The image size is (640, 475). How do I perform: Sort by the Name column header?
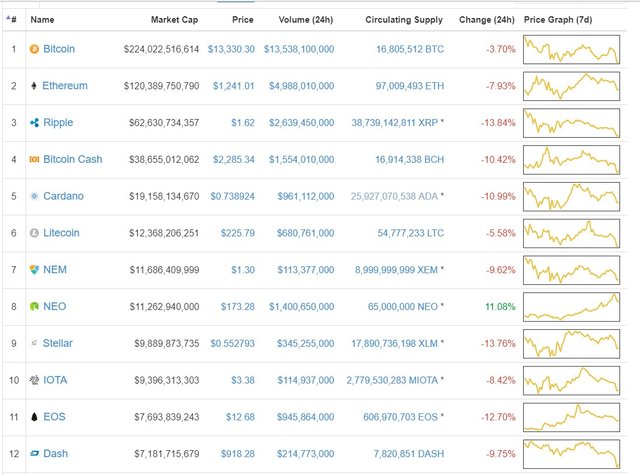point(42,20)
